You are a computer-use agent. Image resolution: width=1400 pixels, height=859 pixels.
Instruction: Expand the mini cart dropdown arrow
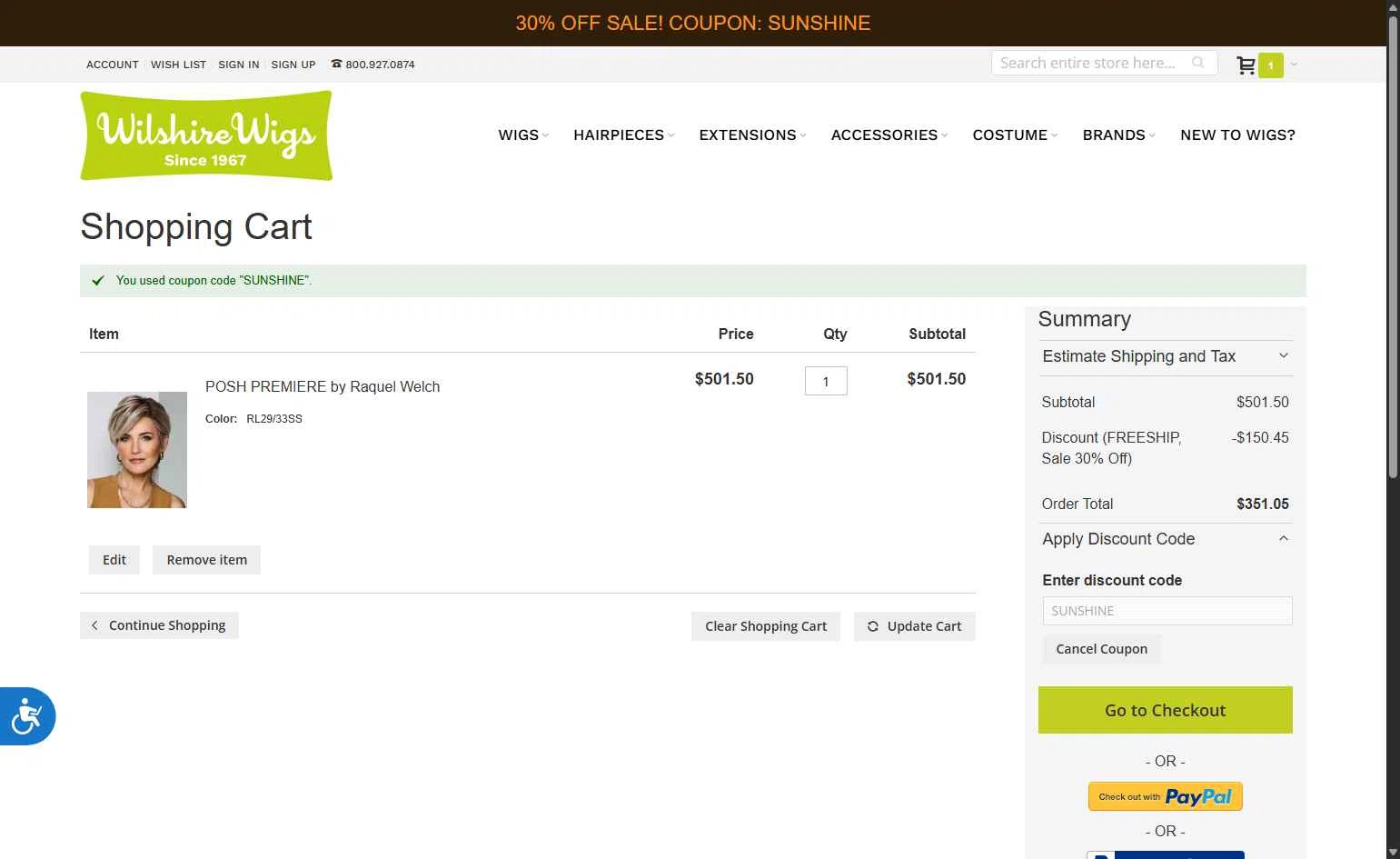(1294, 65)
